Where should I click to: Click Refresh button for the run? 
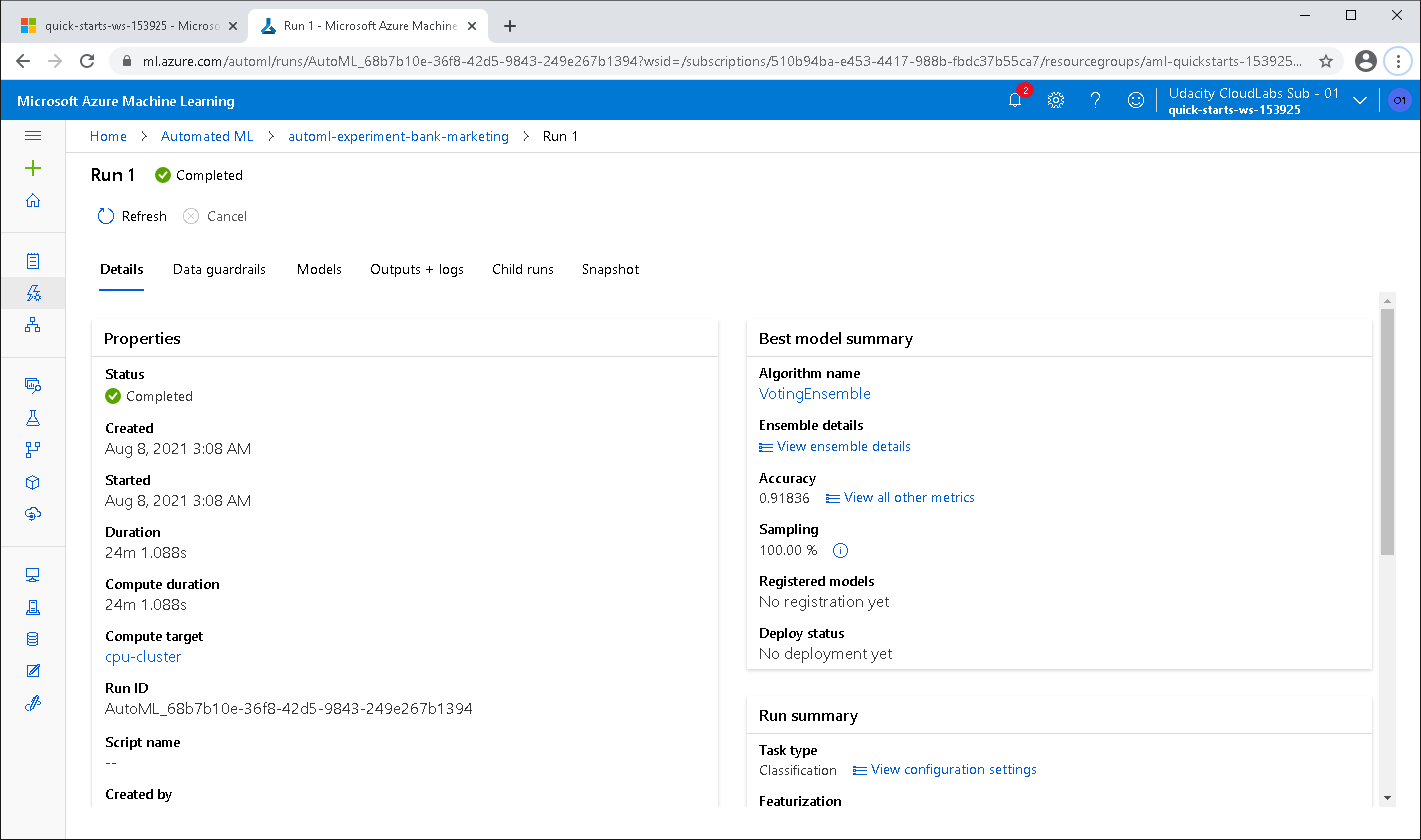(132, 216)
